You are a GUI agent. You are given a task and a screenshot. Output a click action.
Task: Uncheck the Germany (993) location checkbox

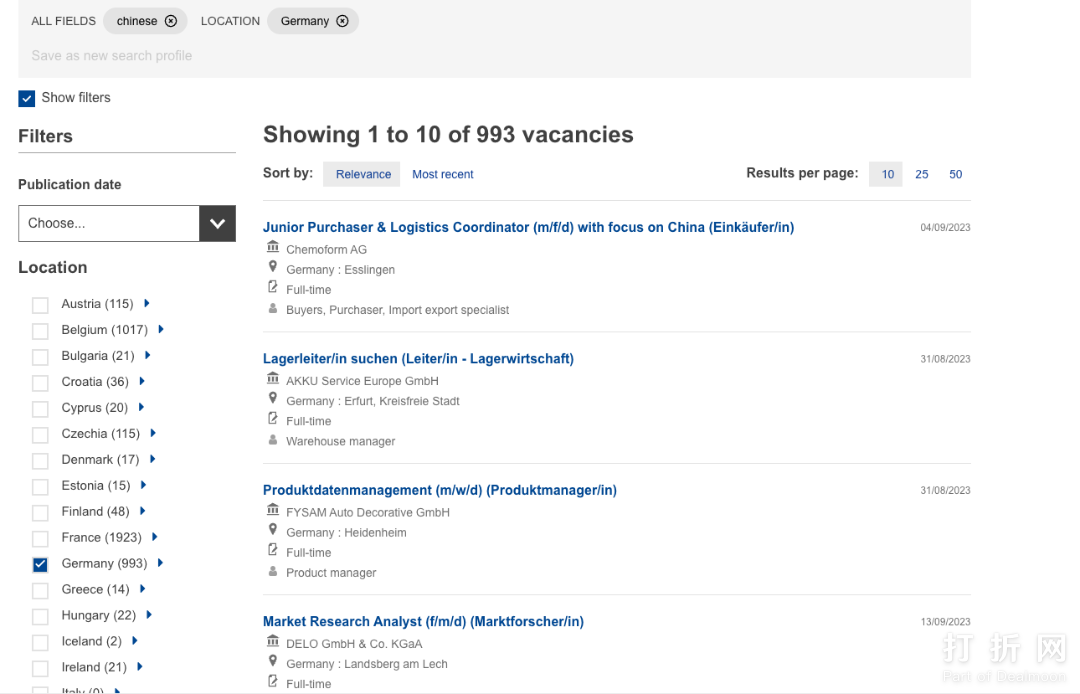[40, 564]
